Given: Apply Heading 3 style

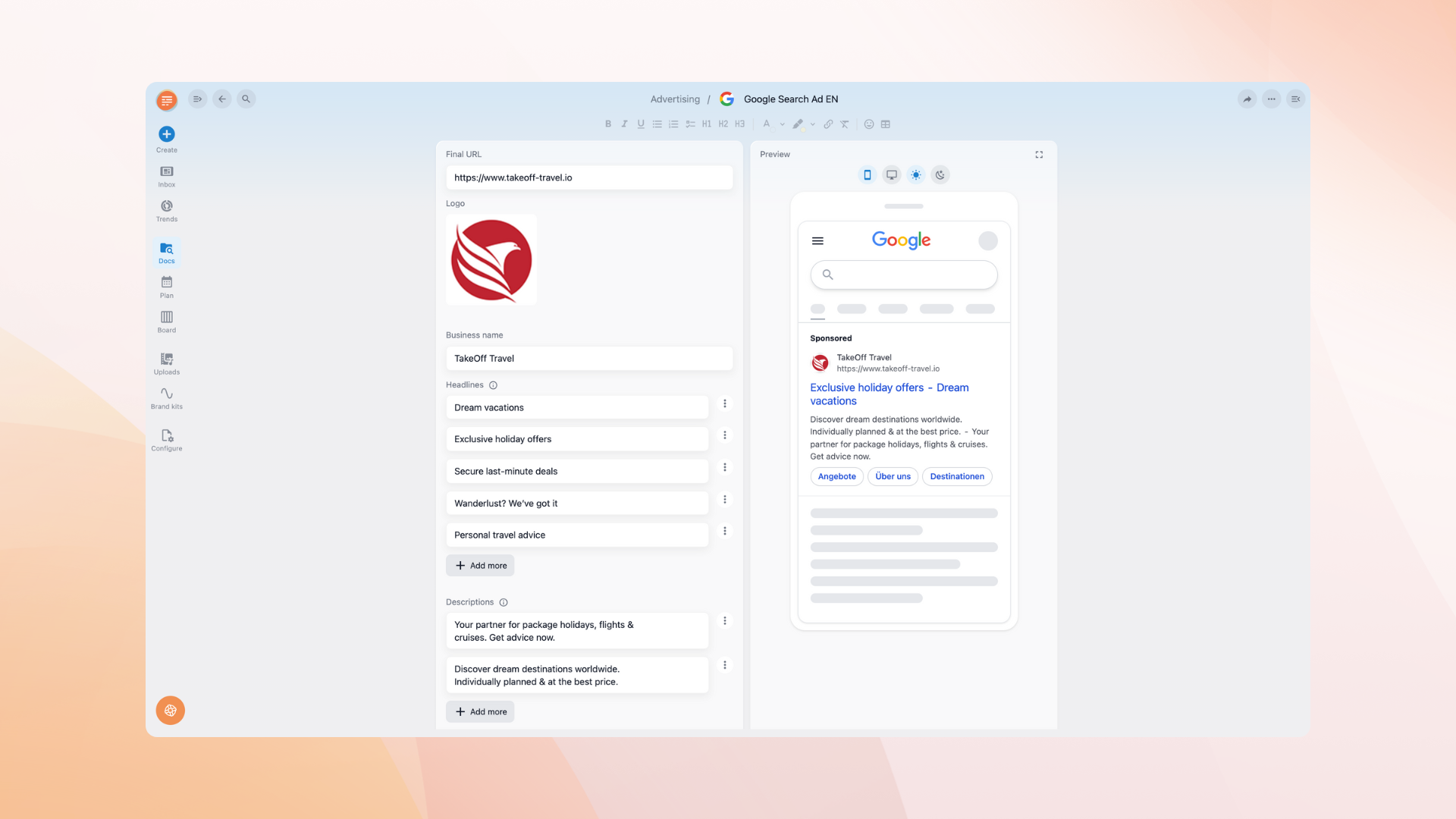Looking at the screenshot, I should (x=740, y=124).
